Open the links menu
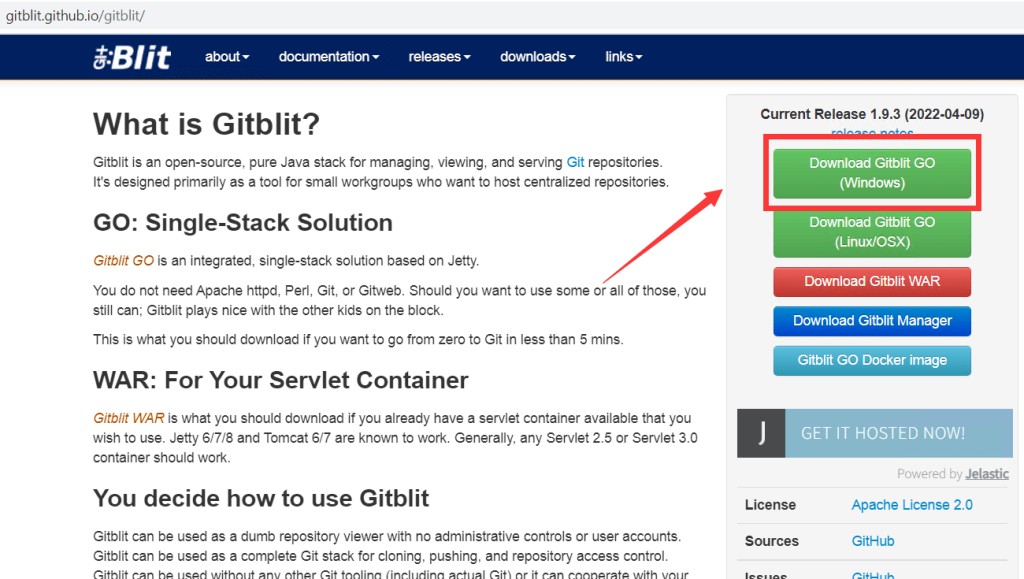This screenshot has width=1024, height=579. pyautogui.click(x=624, y=57)
